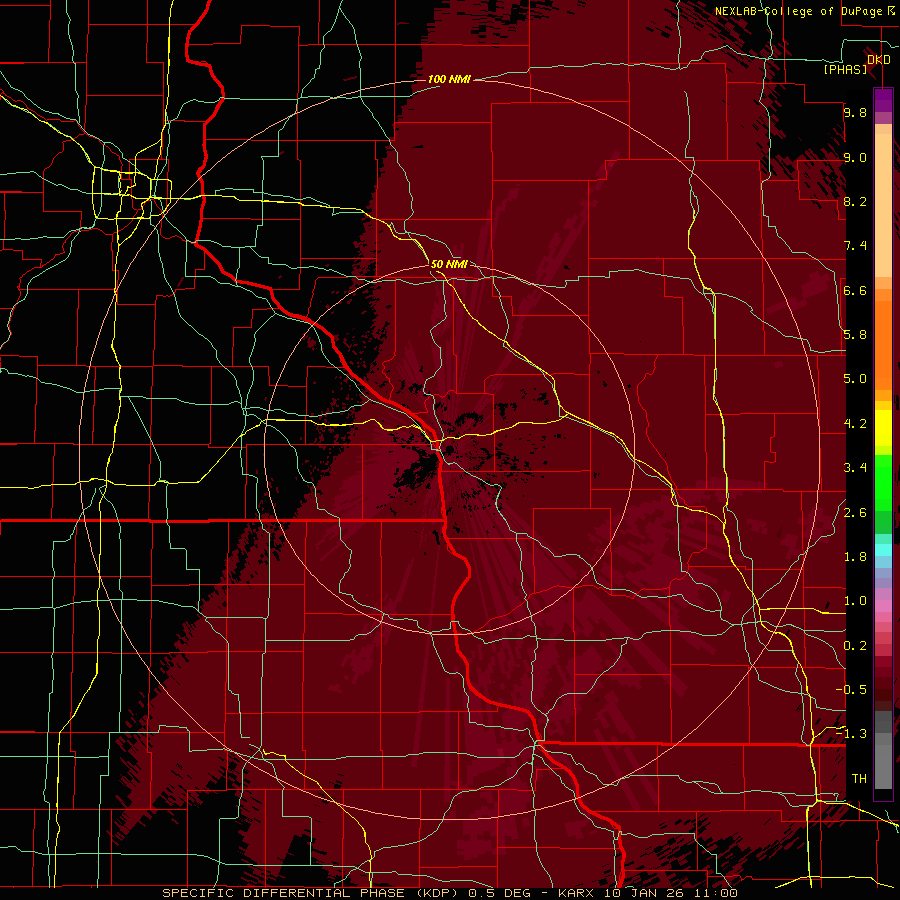Click the yellow segment of the color bar
The image size is (900, 900).
(883, 426)
